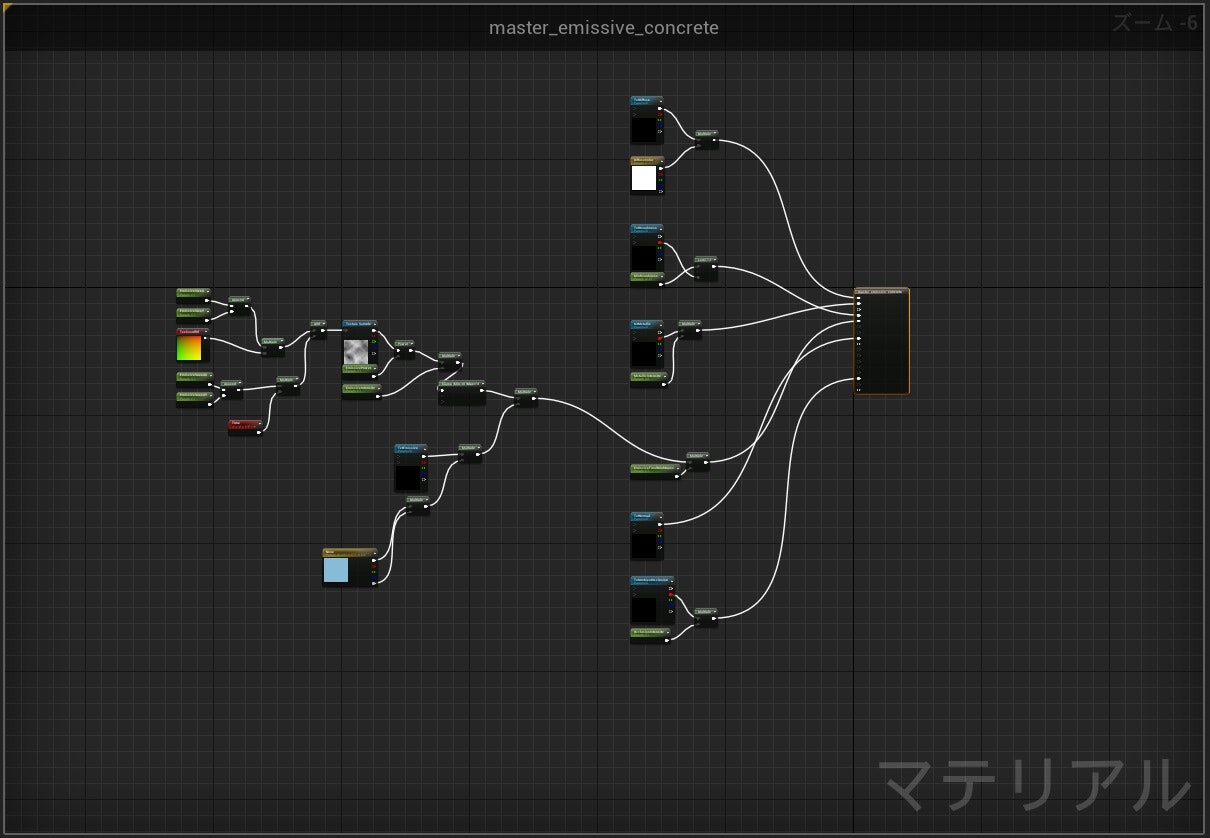Select the light blue color preview swatch
This screenshot has width=1210, height=838.
click(x=336, y=570)
